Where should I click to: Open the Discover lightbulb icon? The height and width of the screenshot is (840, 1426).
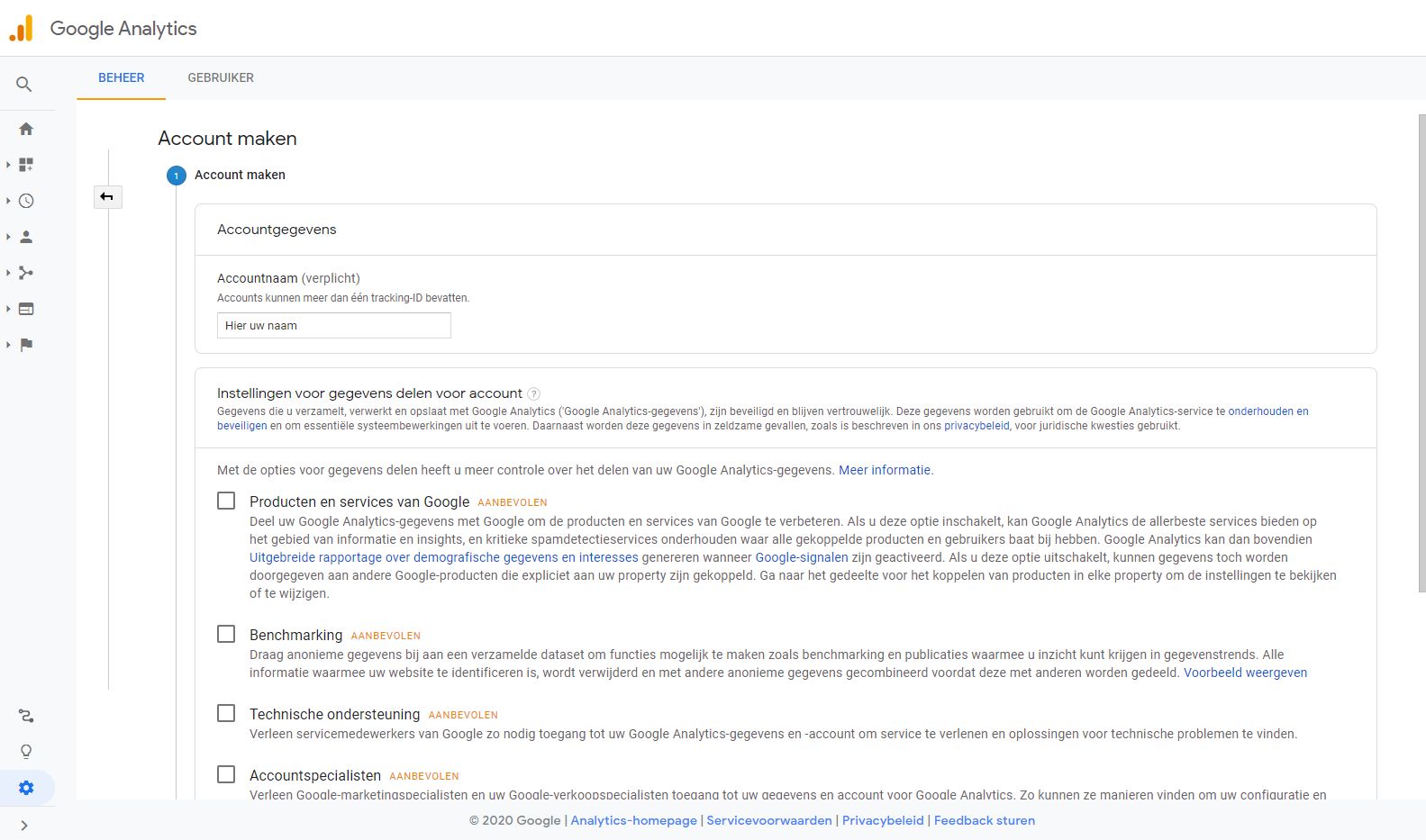click(x=26, y=752)
